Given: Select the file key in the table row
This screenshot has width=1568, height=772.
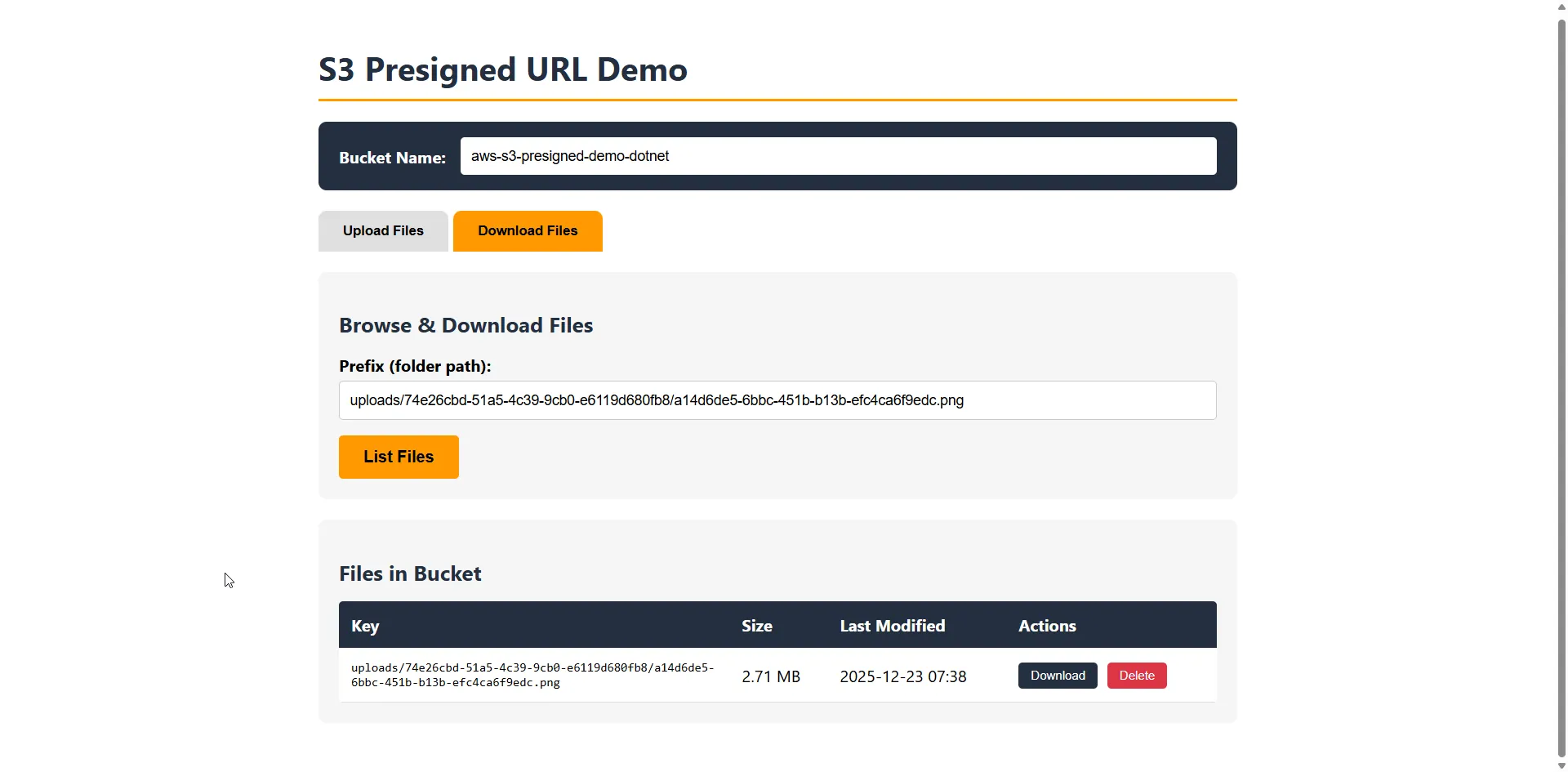Looking at the screenshot, I should (532, 674).
